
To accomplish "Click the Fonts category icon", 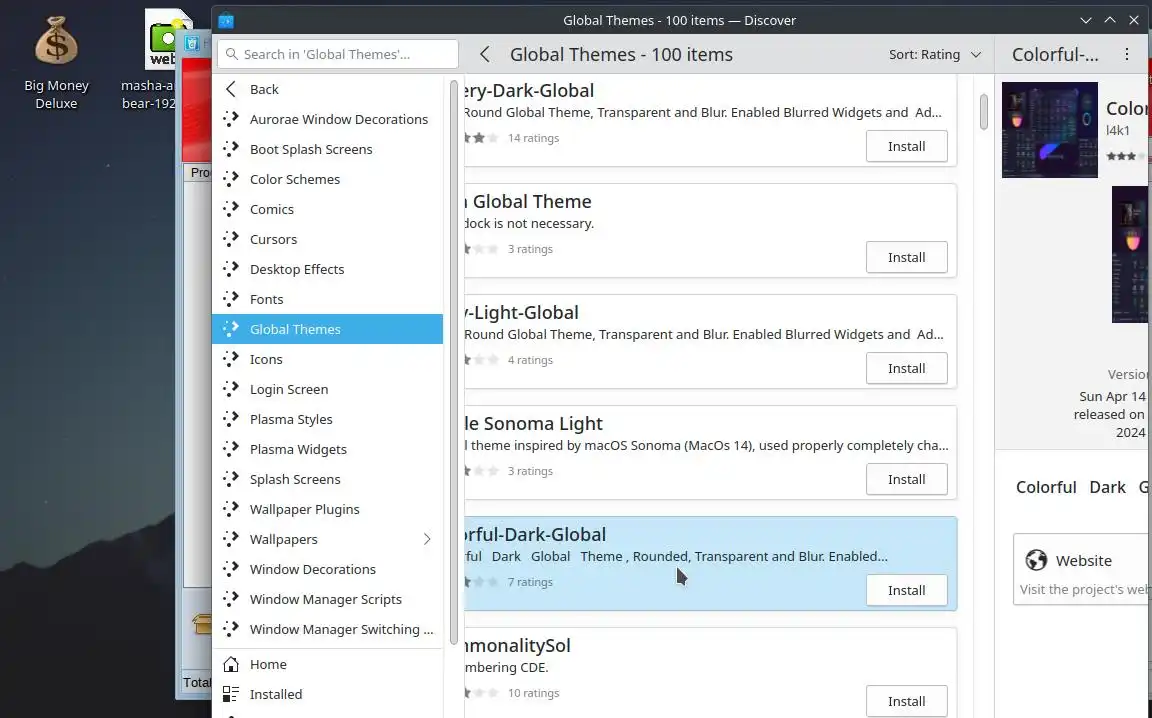I will 231,299.
